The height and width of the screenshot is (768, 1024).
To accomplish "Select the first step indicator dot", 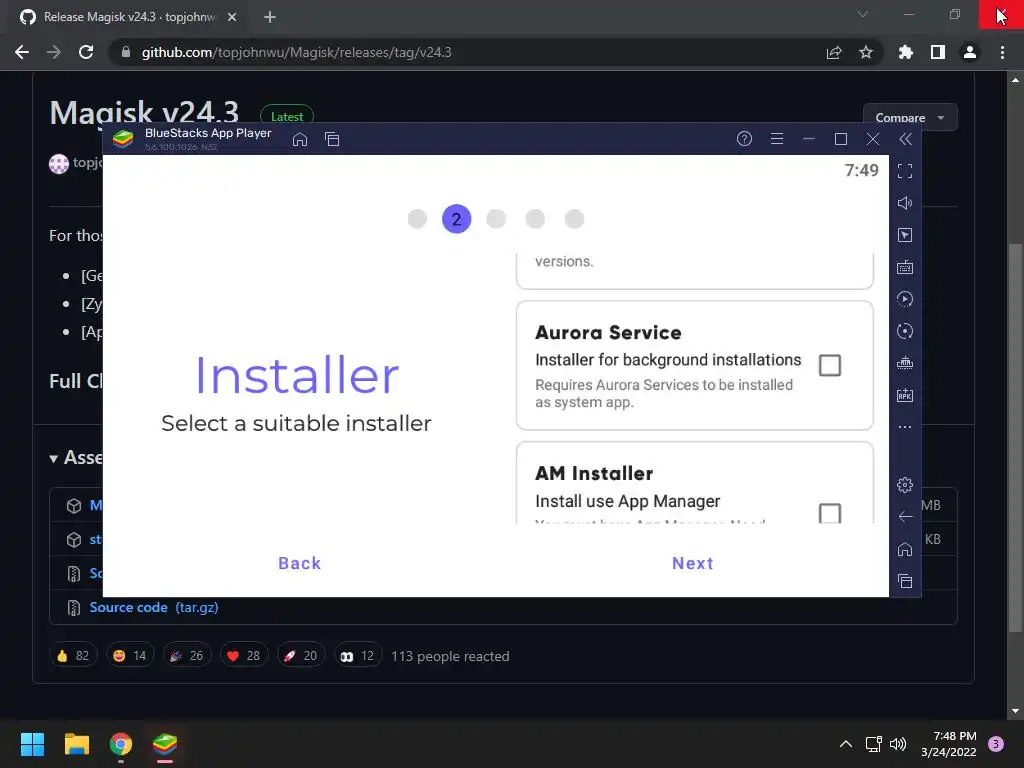I will click(x=417, y=219).
